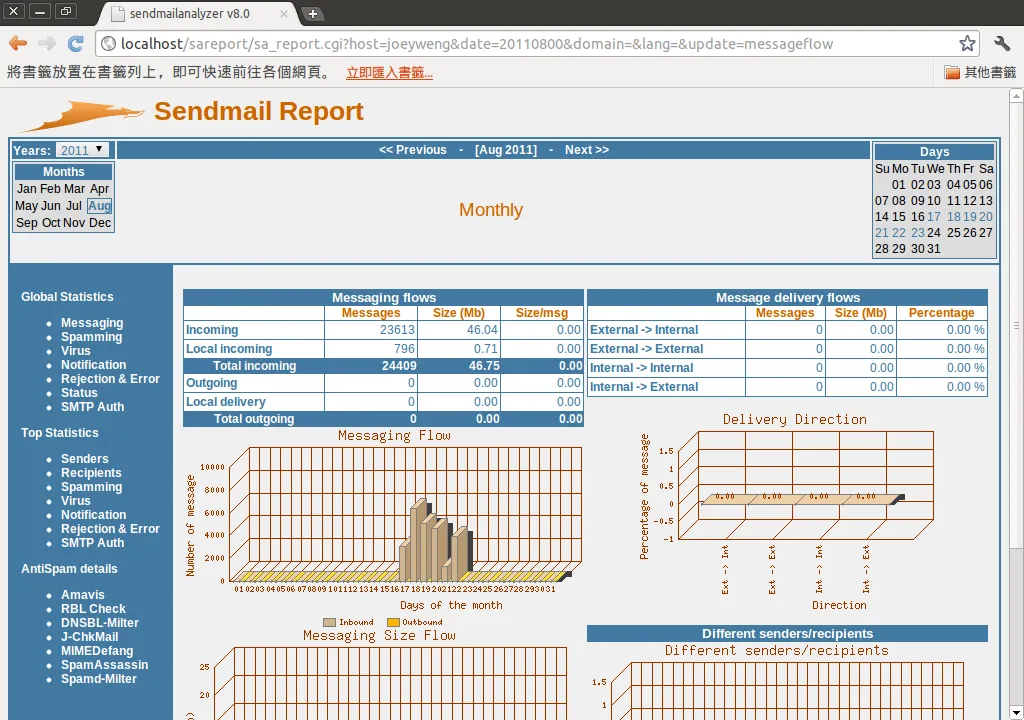Close the sendmailanalyzer v8.0 tab
Screen dimensions: 1024x720
pos(283,14)
